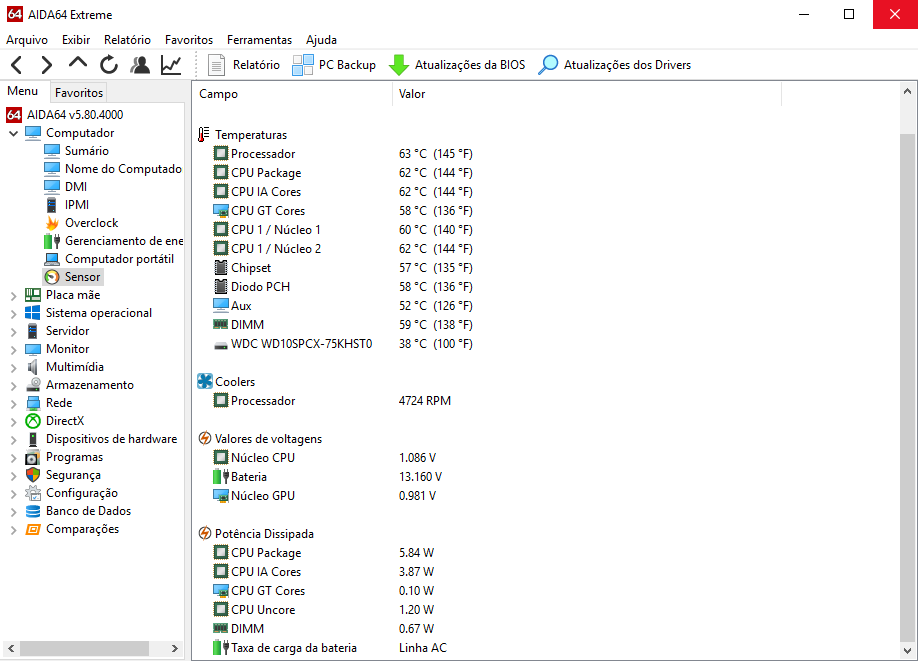Expand the Sistema operacional node

(13, 314)
